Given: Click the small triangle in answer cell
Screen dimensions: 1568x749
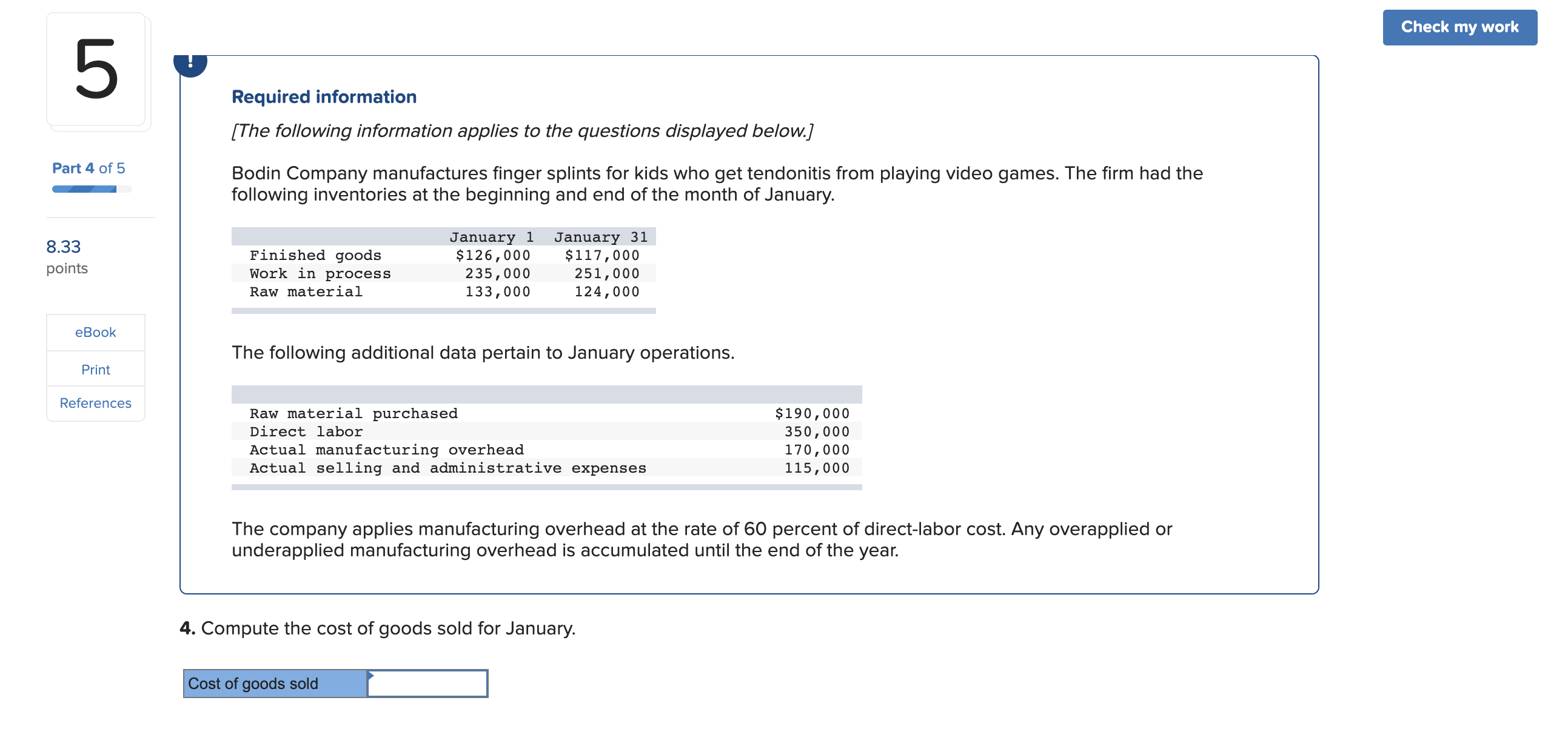Looking at the screenshot, I should click(x=370, y=675).
